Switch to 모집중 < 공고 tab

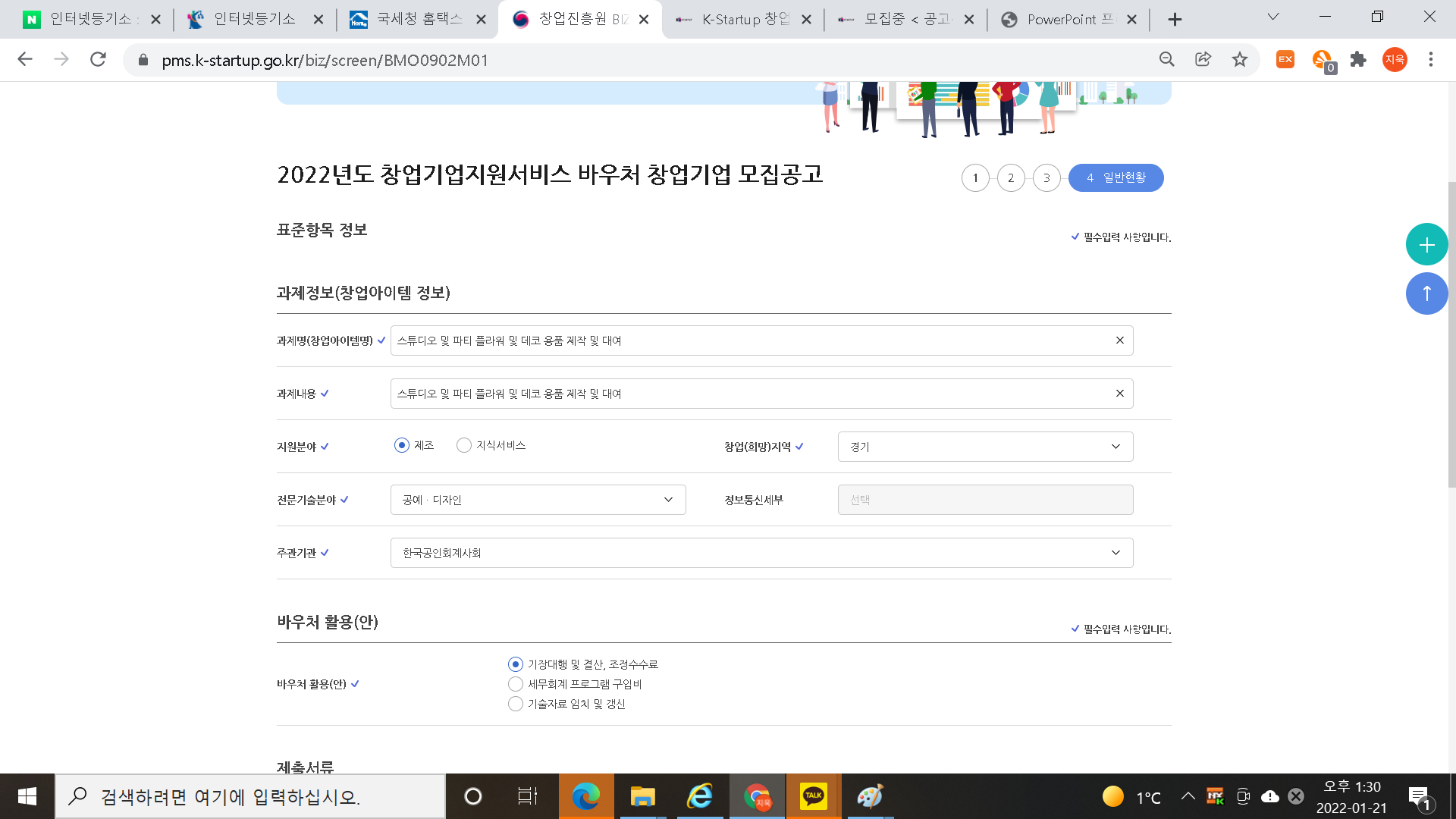[x=906, y=20]
